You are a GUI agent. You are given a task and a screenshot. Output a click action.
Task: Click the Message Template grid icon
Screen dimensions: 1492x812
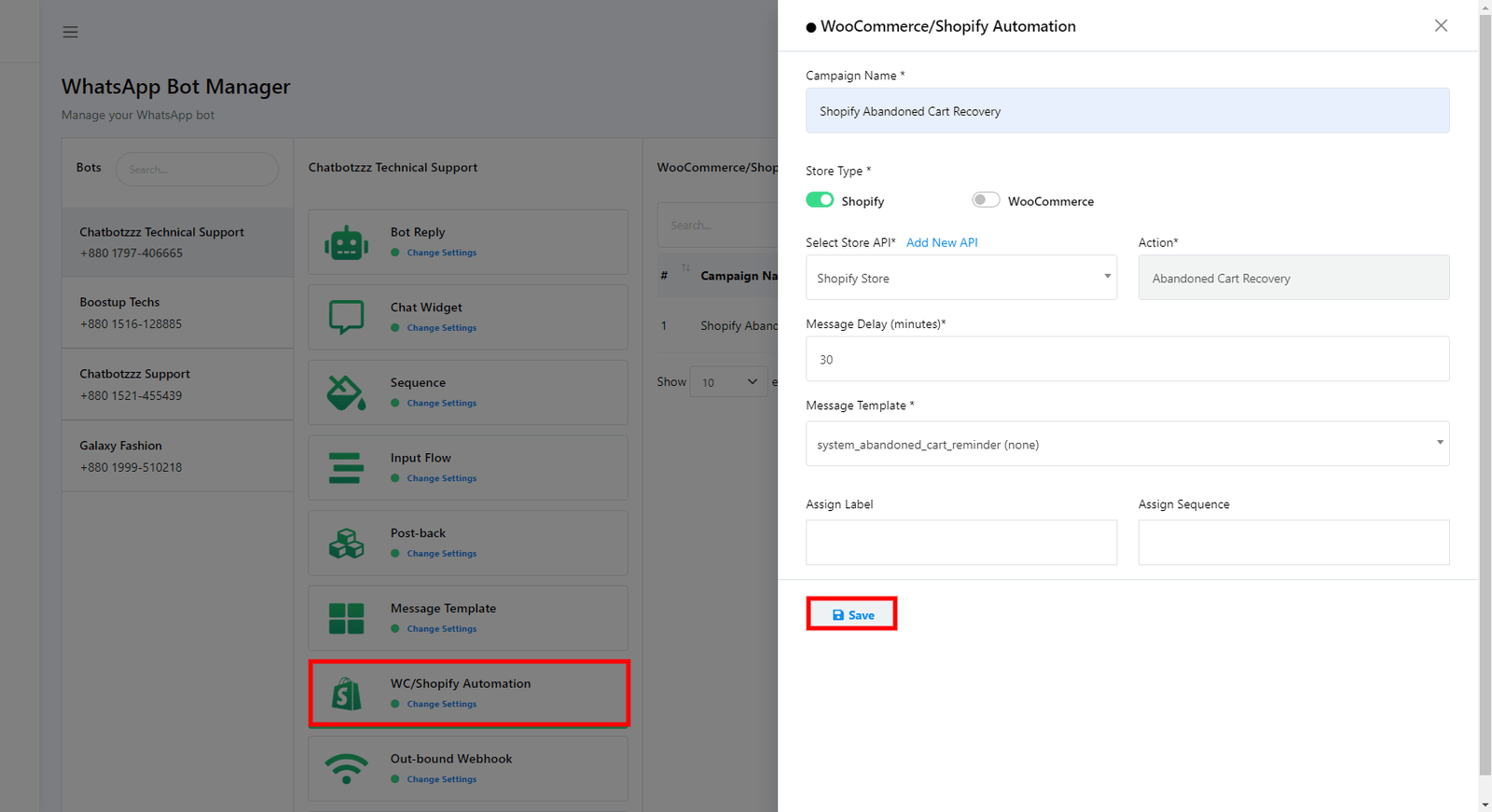click(346, 618)
